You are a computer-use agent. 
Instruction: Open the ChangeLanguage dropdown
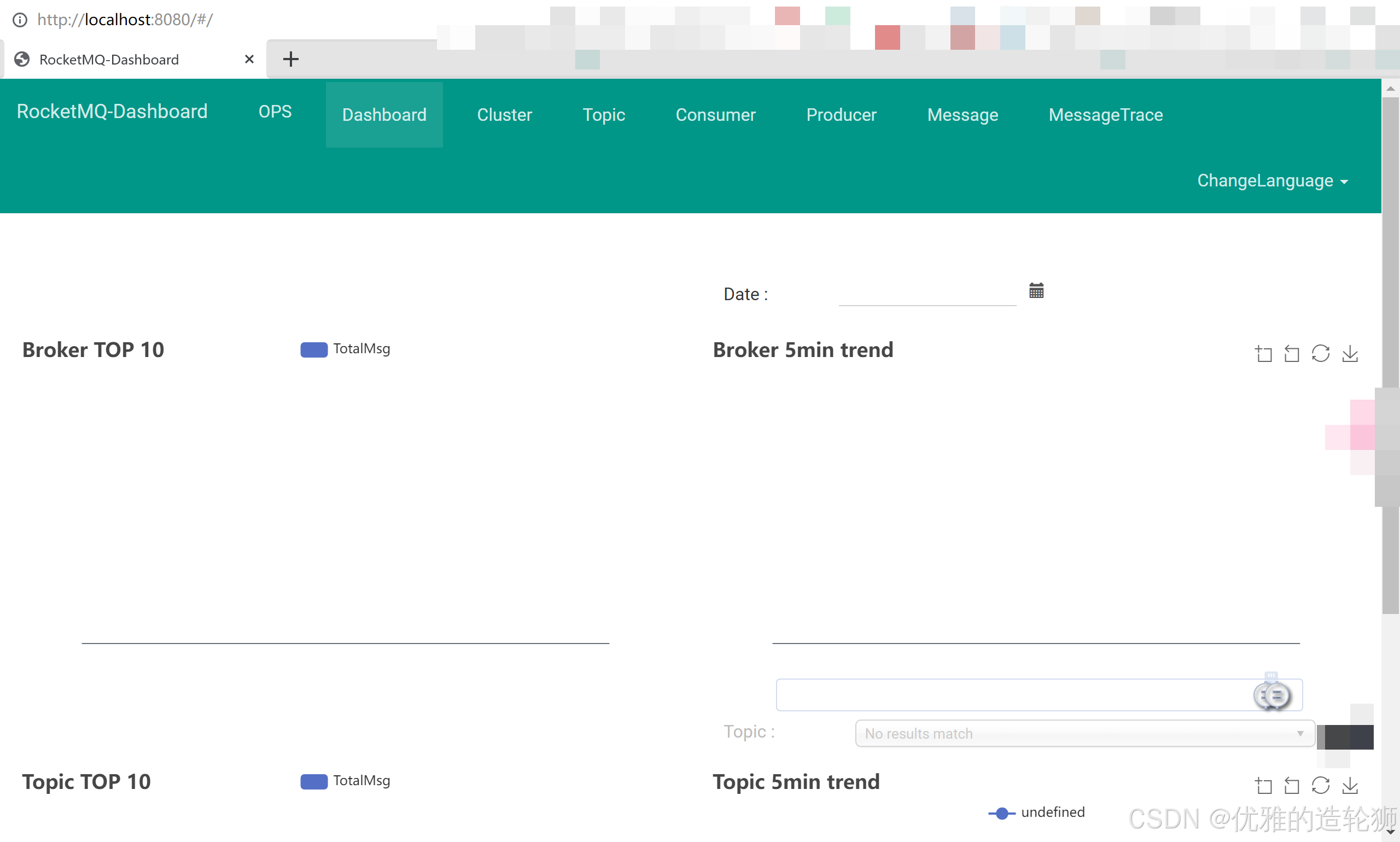[1273, 180]
